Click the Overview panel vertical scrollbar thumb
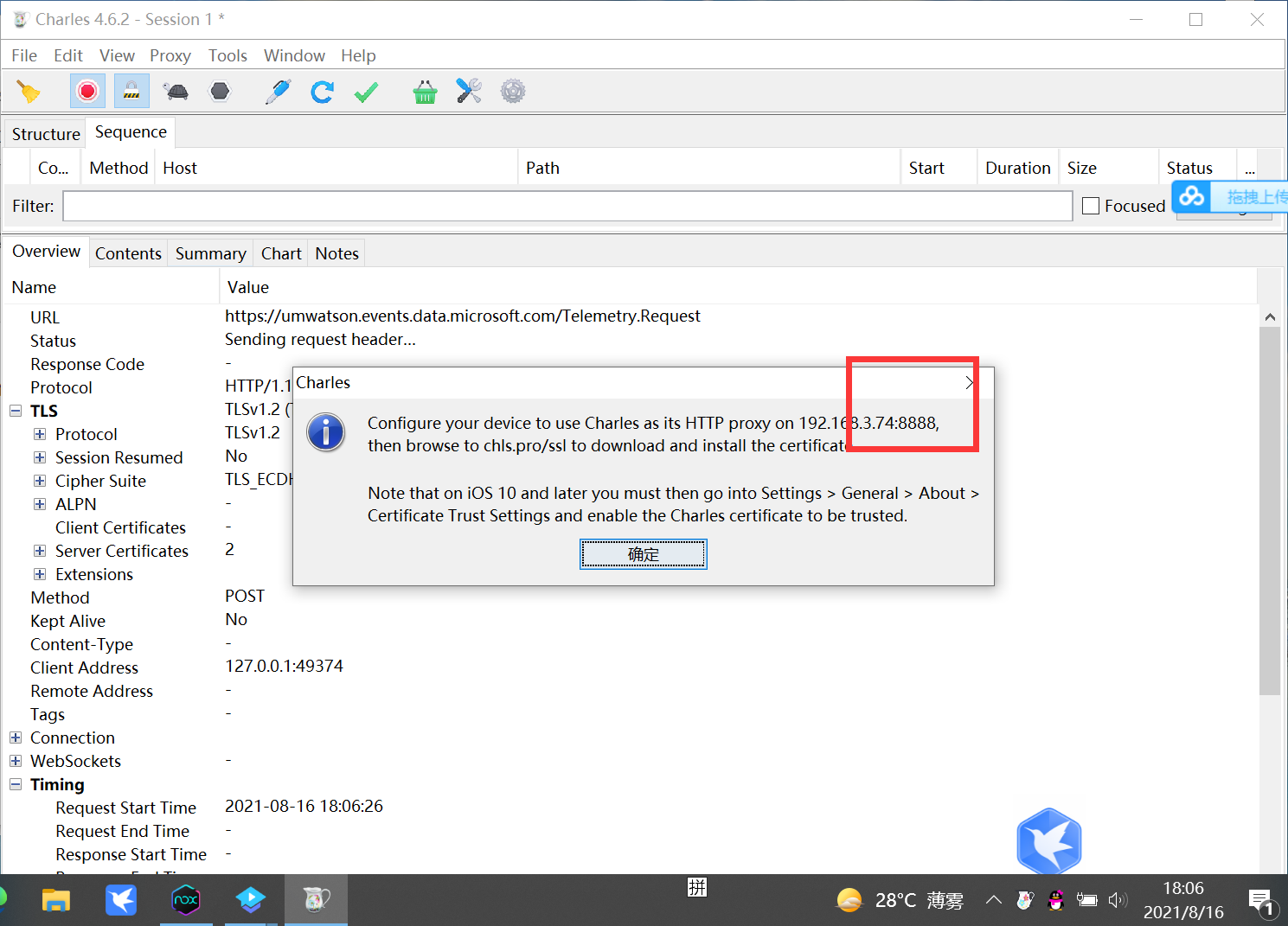1288x926 pixels. pyautogui.click(x=1270, y=510)
